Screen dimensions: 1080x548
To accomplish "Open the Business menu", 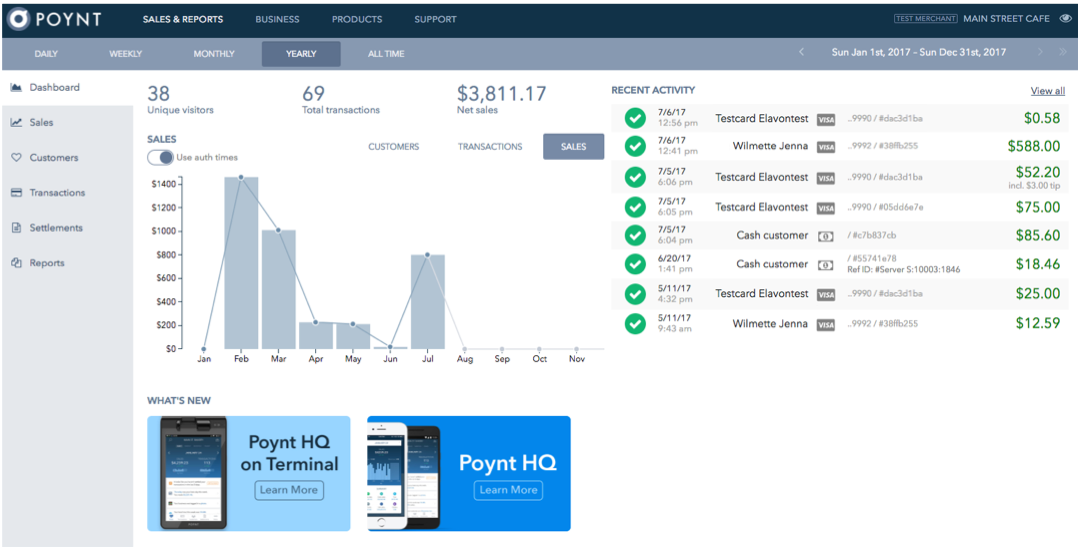I will [277, 19].
